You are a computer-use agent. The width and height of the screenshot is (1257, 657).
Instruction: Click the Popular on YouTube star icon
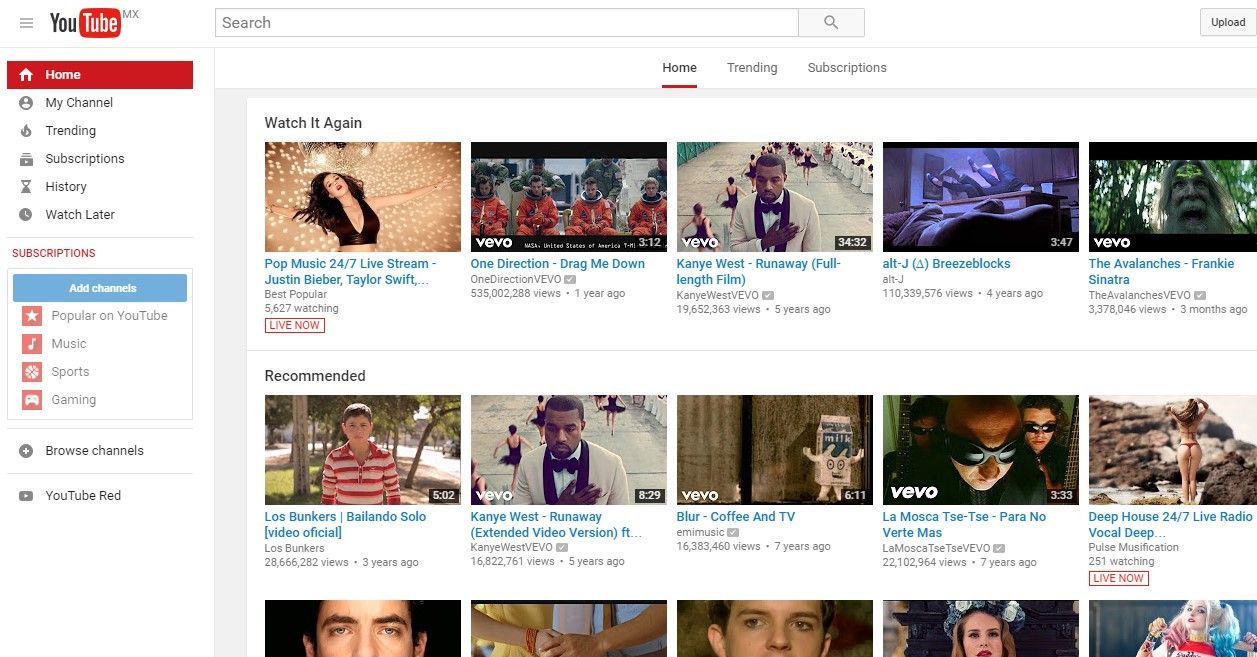pyautogui.click(x=32, y=315)
